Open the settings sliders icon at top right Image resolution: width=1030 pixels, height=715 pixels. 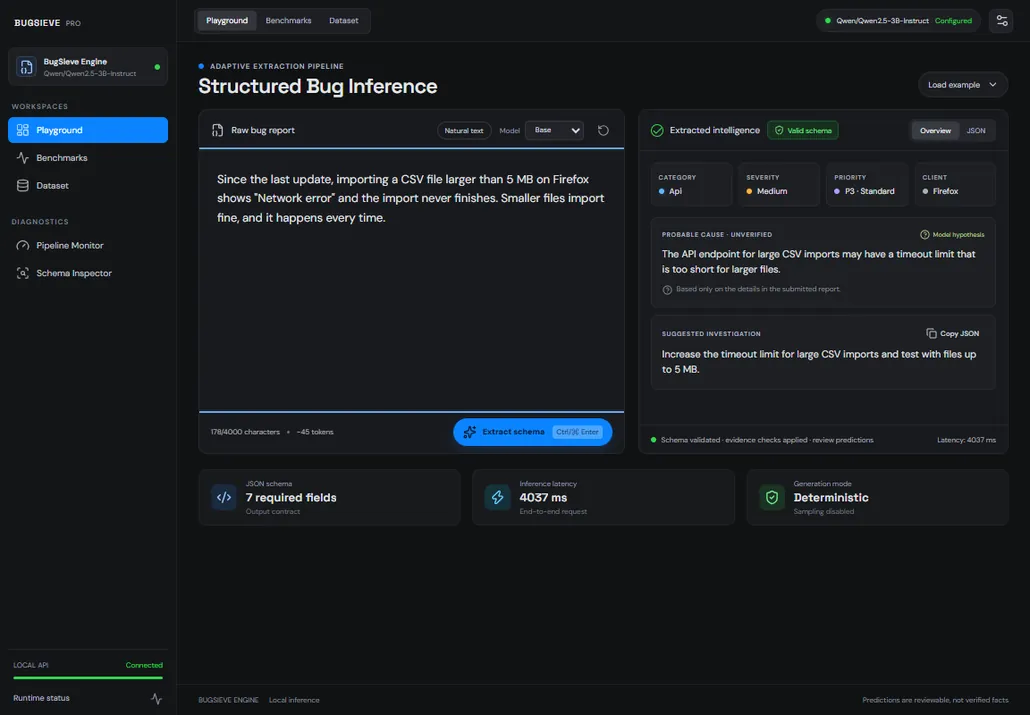[x=1002, y=20]
